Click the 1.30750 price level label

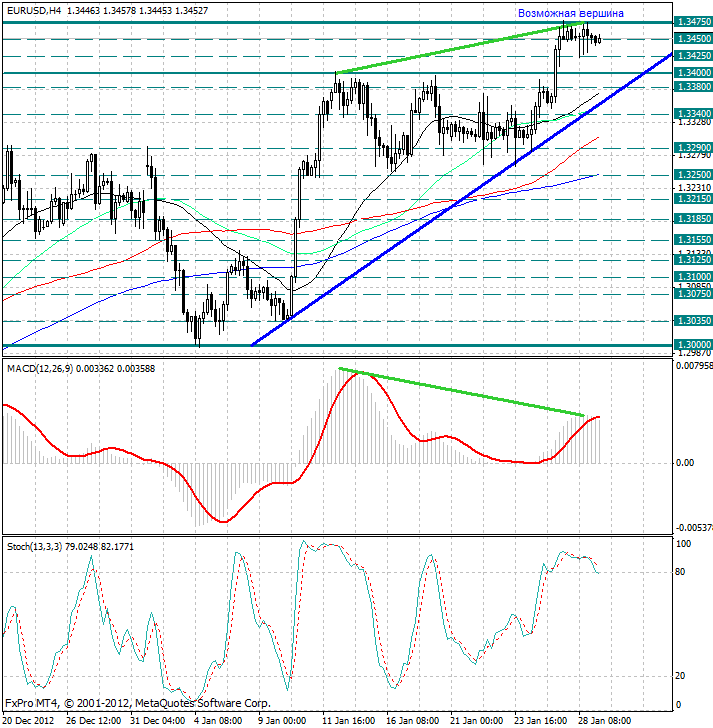[694, 293]
